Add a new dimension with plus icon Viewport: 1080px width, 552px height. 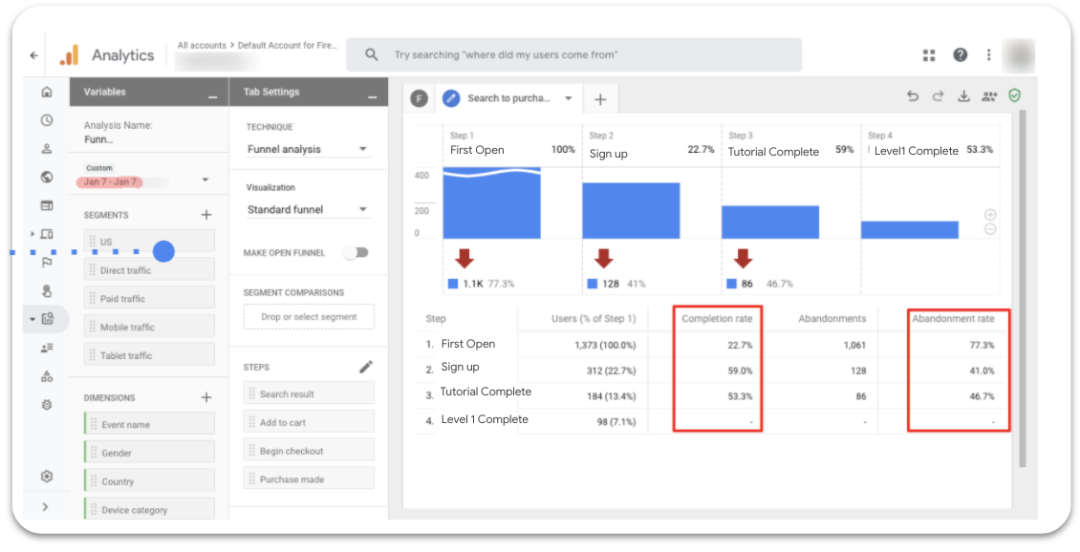(206, 398)
